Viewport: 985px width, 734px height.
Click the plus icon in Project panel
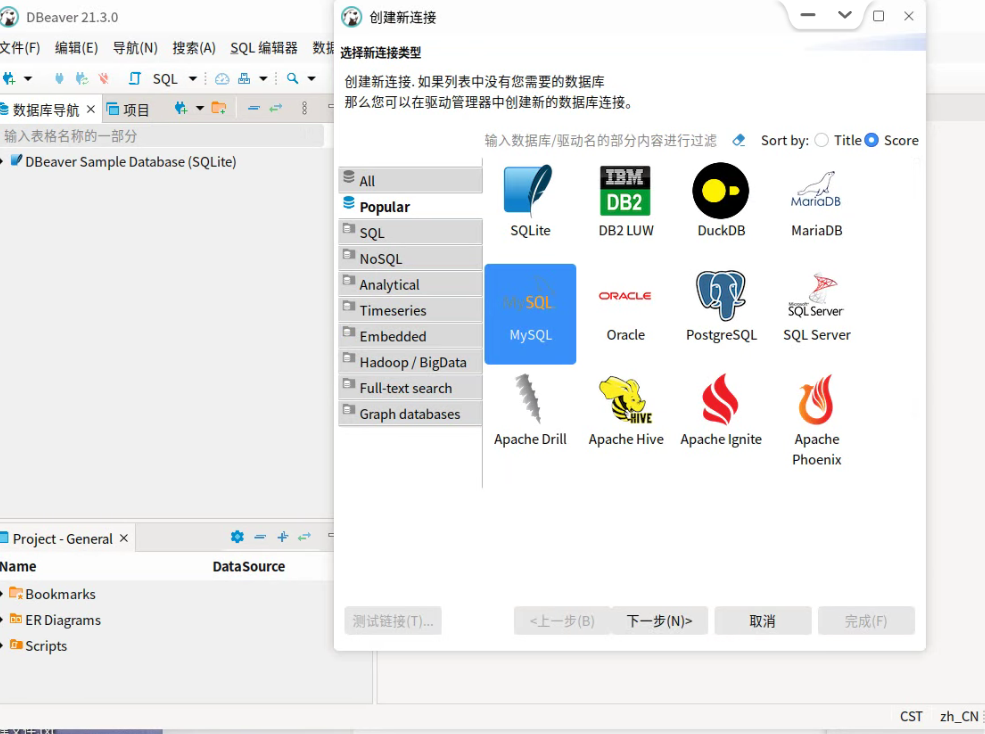coord(283,537)
